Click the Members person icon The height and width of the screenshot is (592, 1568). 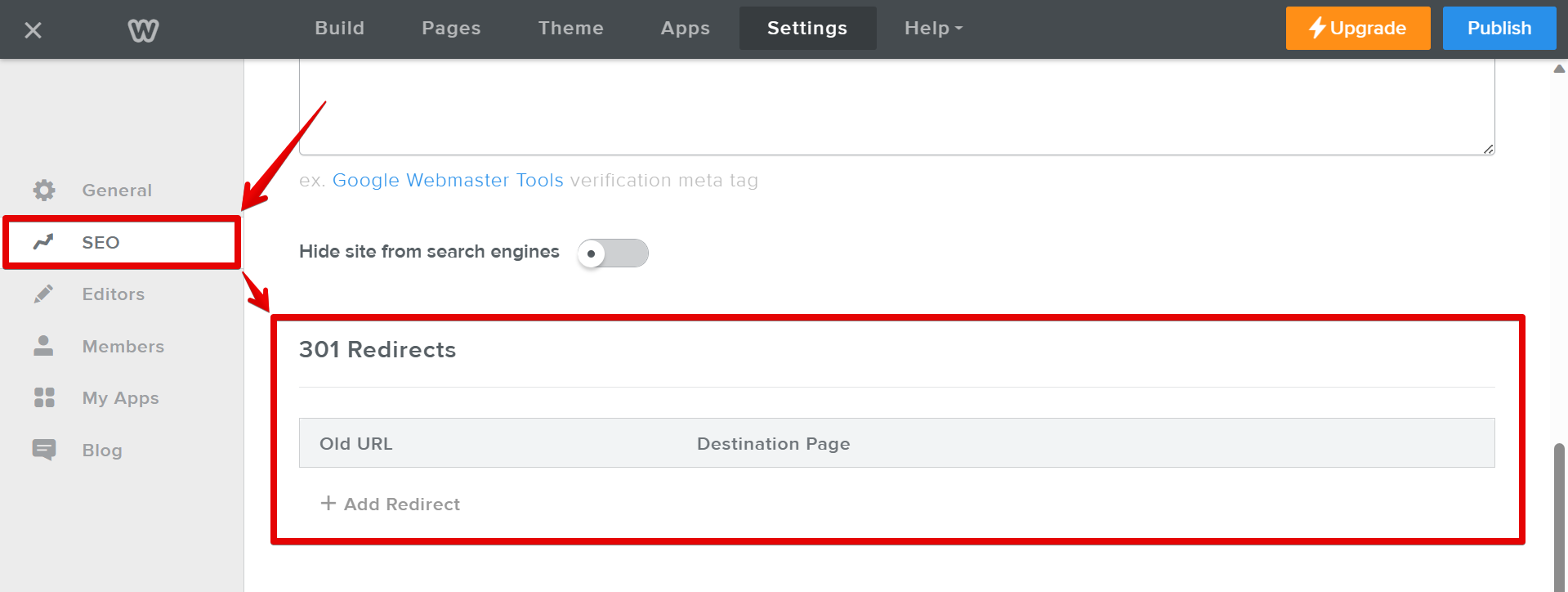[44, 346]
